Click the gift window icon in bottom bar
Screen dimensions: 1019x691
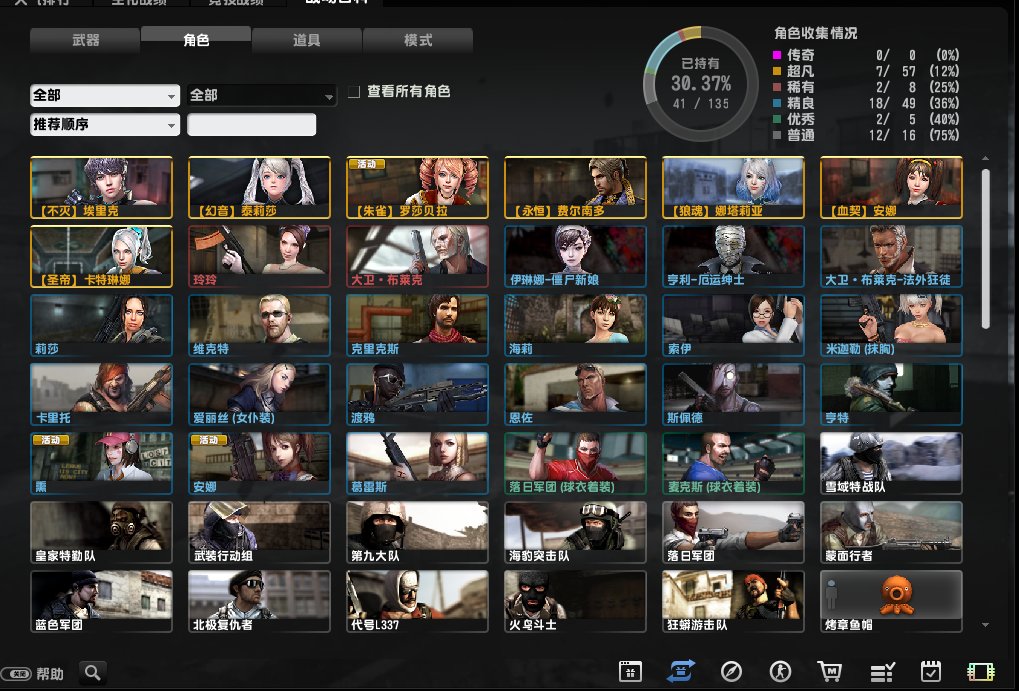click(x=631, y=672)
